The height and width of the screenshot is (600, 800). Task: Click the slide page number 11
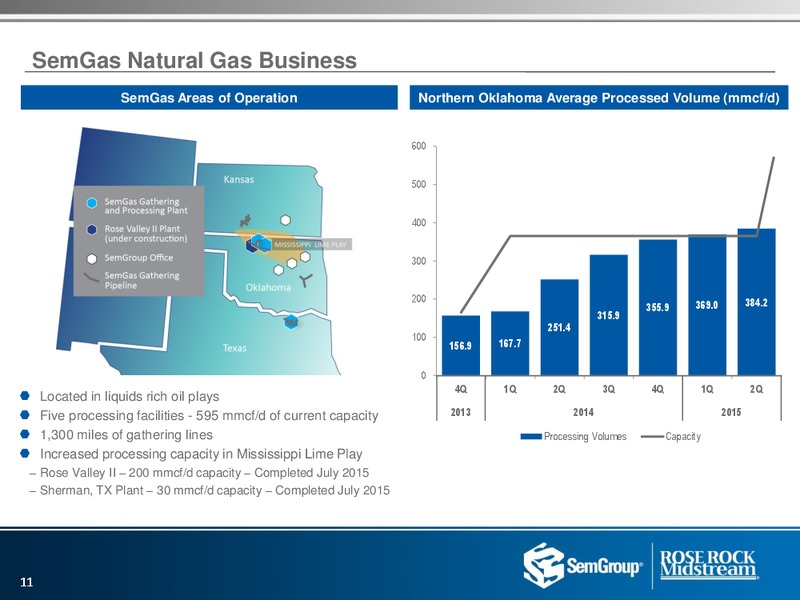tap(27, 582)
